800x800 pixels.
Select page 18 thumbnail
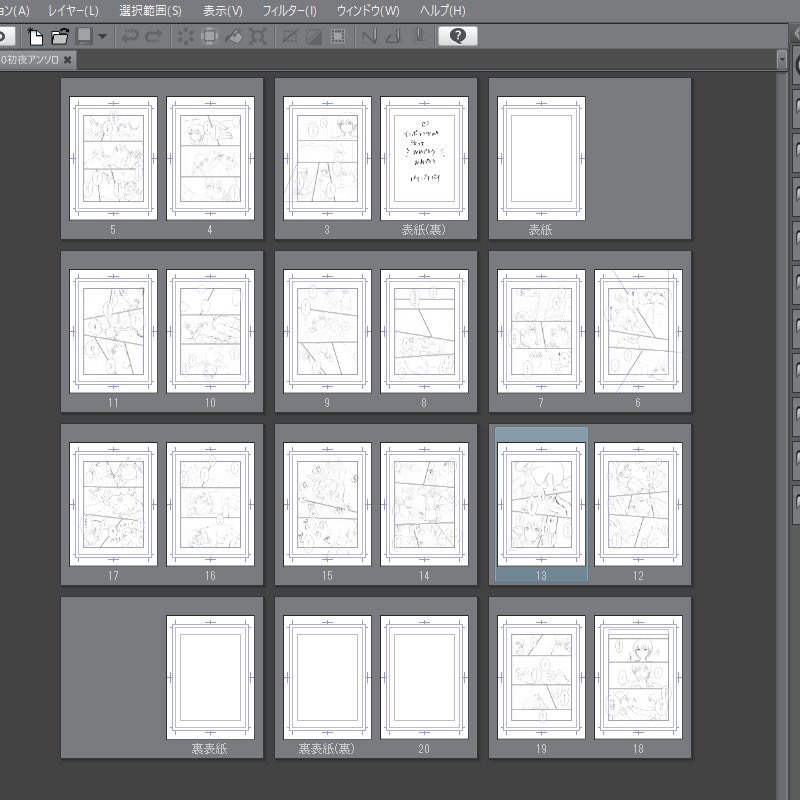click(x=638, y=677)
